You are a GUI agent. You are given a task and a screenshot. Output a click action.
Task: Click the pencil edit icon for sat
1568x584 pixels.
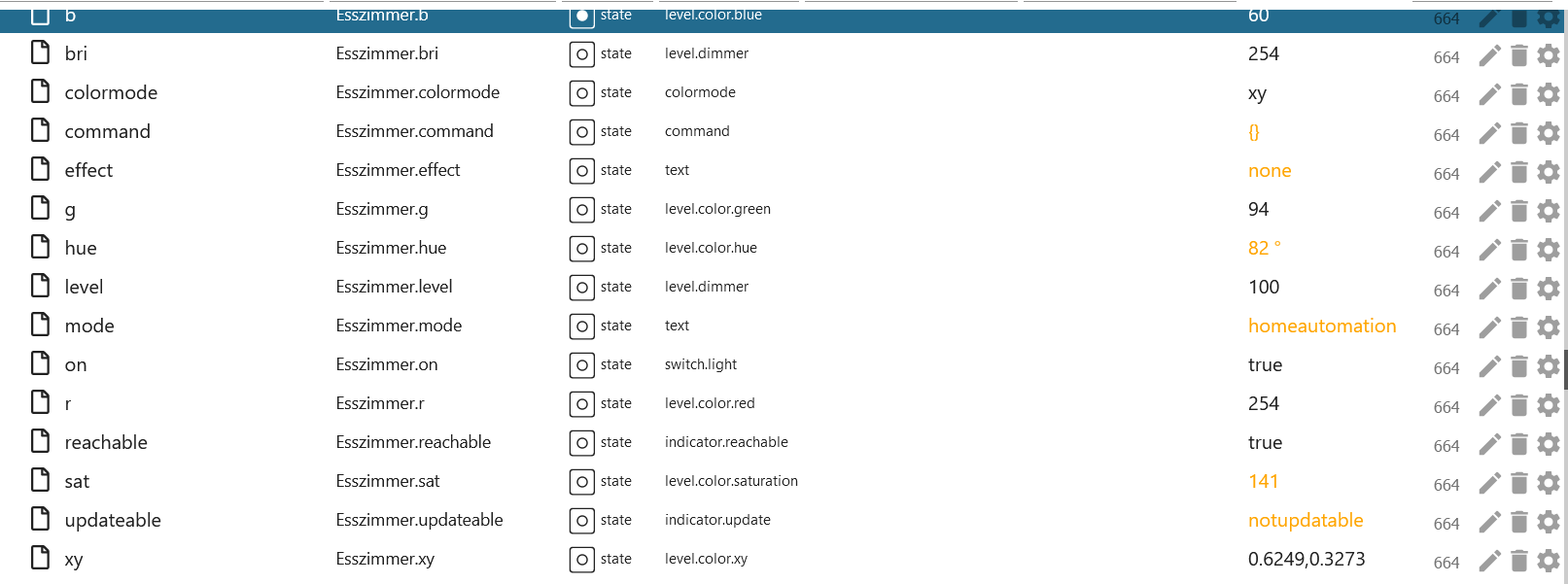point(1489,483)
